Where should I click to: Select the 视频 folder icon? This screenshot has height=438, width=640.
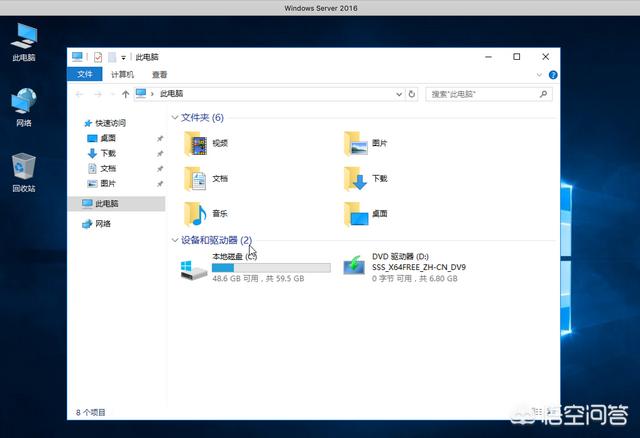pos(196,143)
